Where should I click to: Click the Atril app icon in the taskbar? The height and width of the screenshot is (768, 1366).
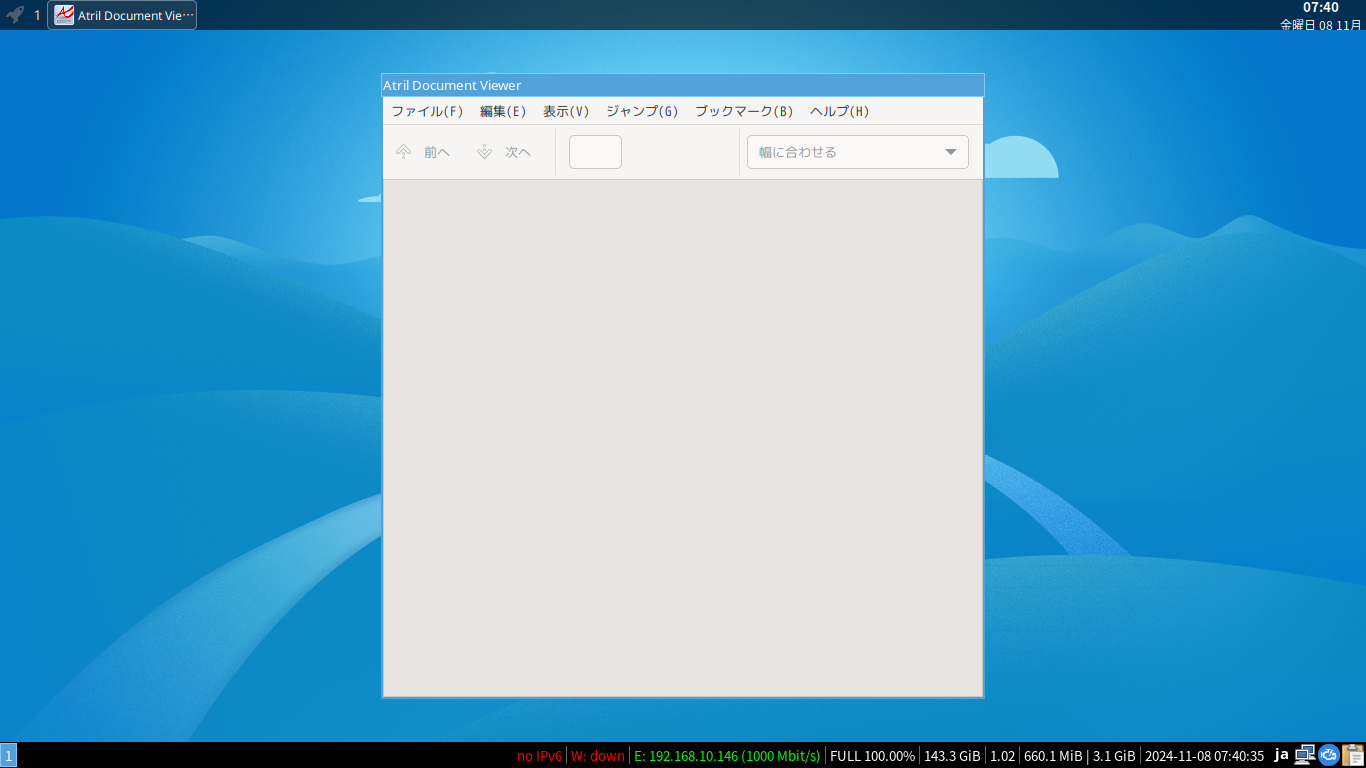coord(64,15)
